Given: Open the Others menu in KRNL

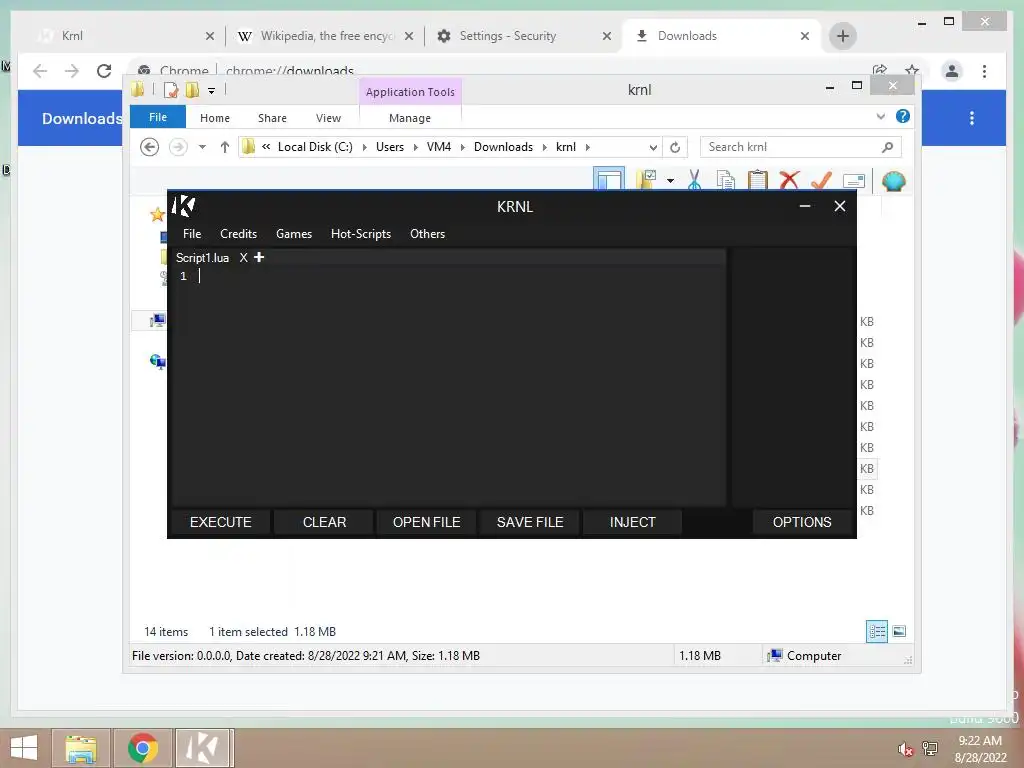Looking at the screenshot, I should [x=427, y=234].
